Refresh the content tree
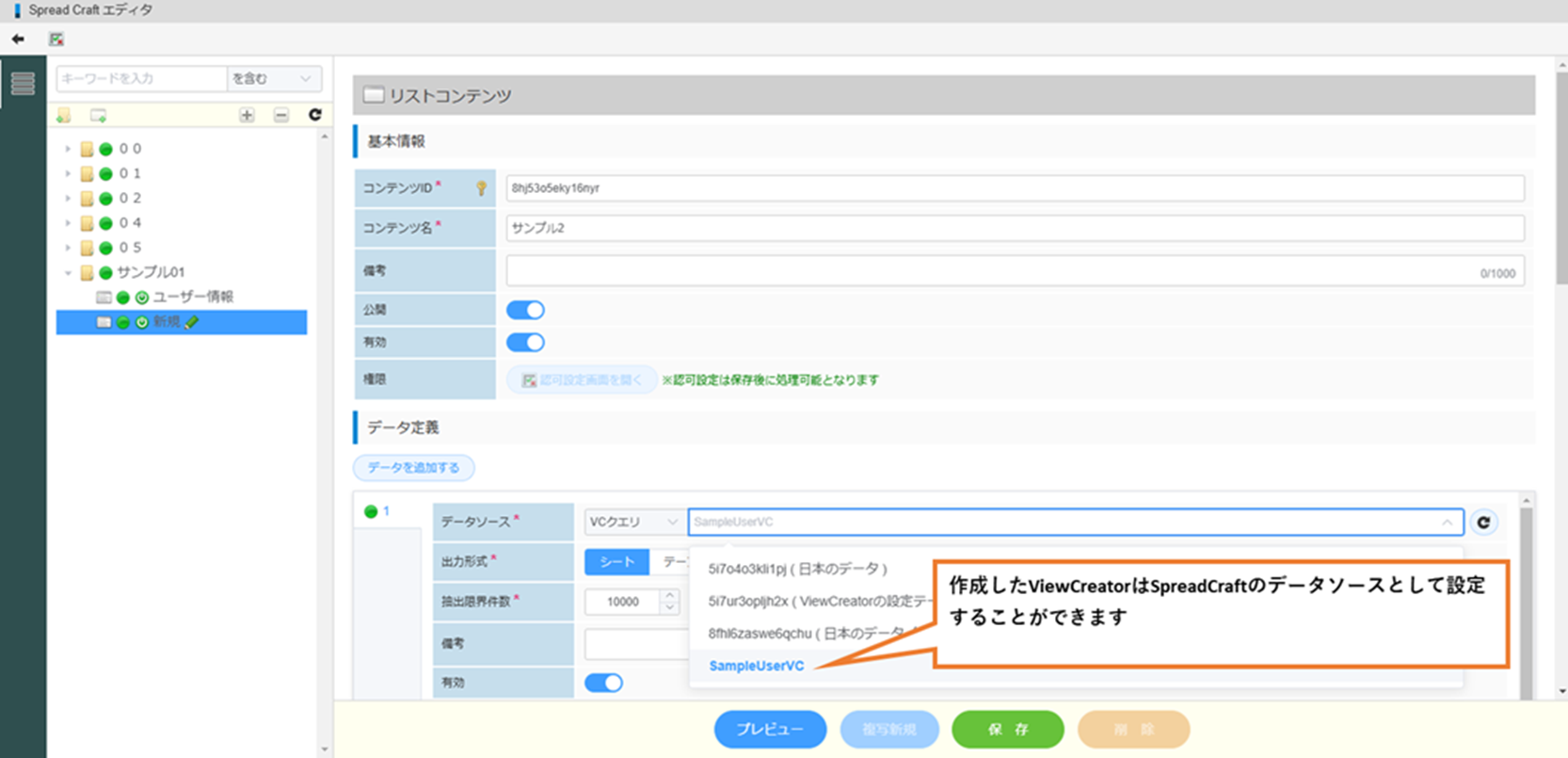Image resolution: width=1568 pixels, height=758 pixels. (315, 115)
